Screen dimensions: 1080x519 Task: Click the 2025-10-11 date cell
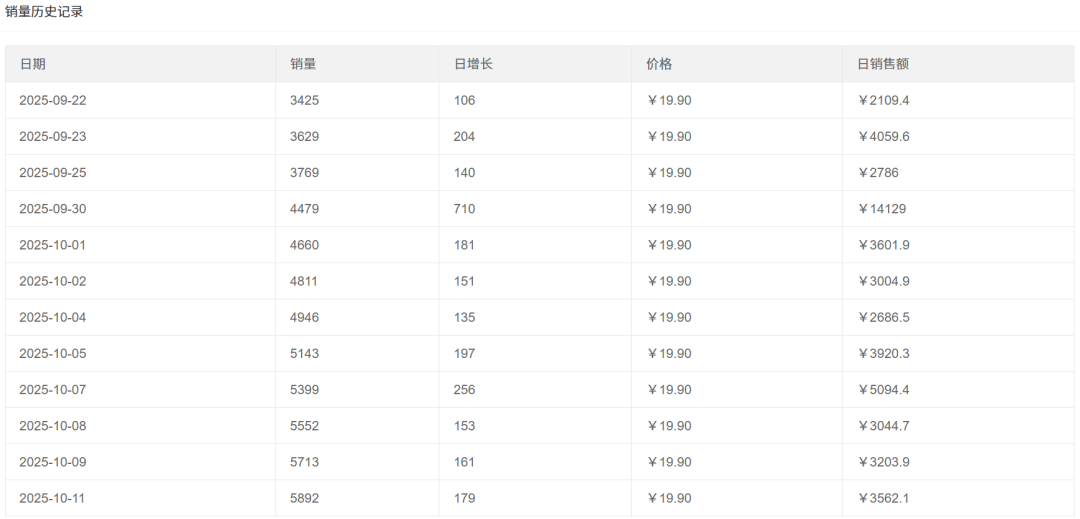coord(53,498)
